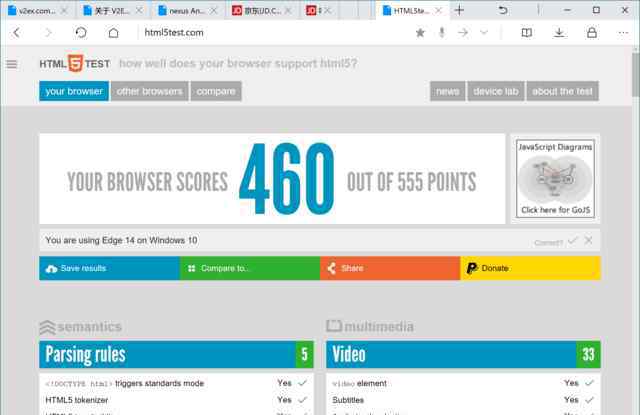Open the 'news' section
This screenshot has height=415, width=640.
coord(447,91)
